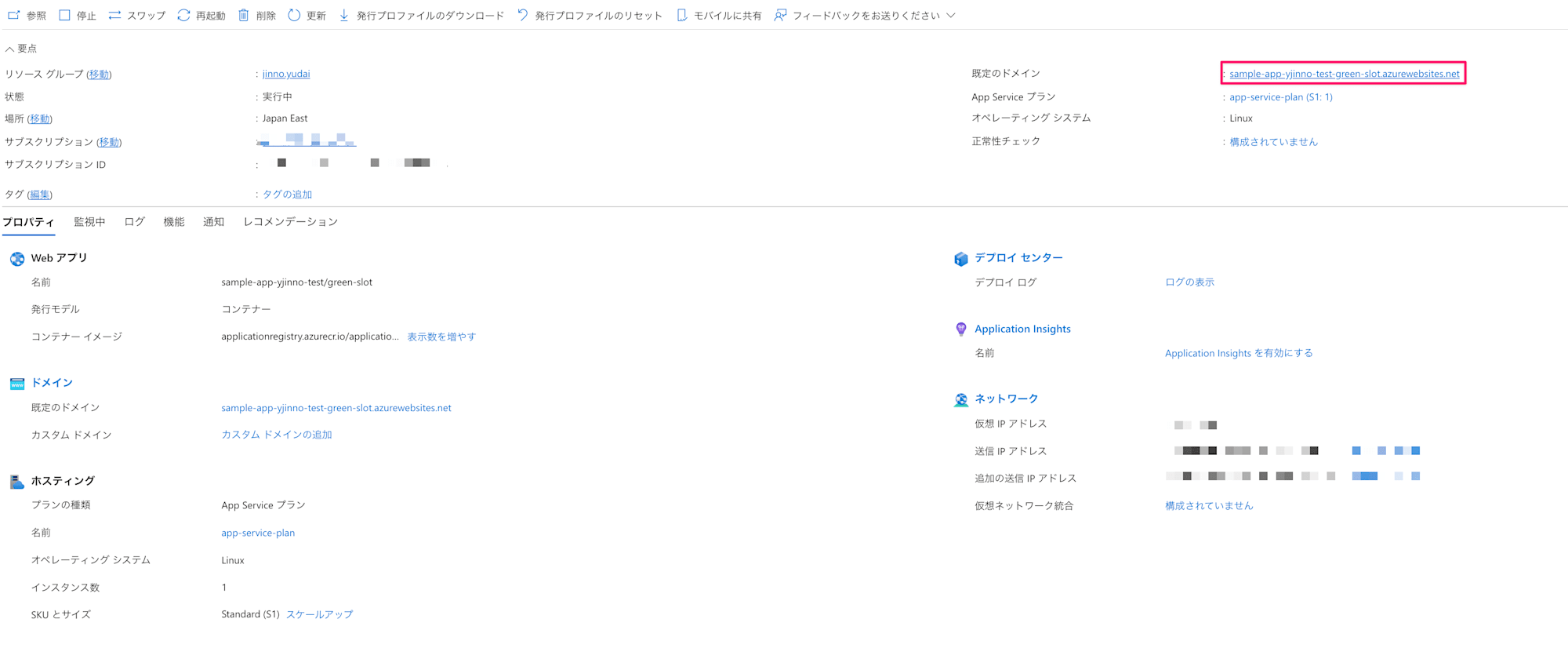
Task: Expand the feedback dropdown chevron
Action: 951,15
